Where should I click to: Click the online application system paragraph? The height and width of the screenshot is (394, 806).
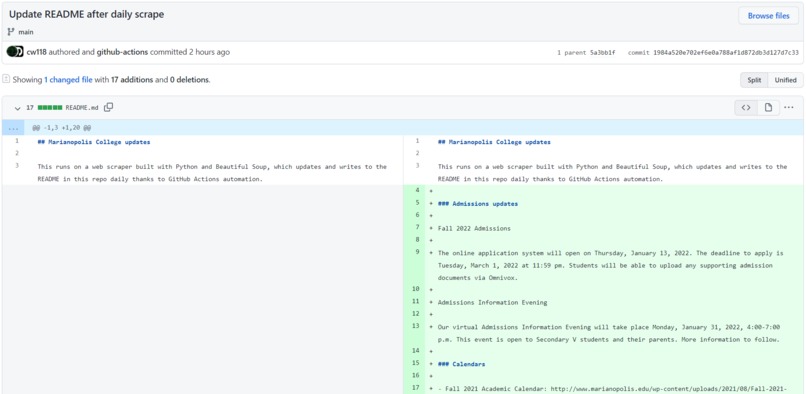point(610,265)
